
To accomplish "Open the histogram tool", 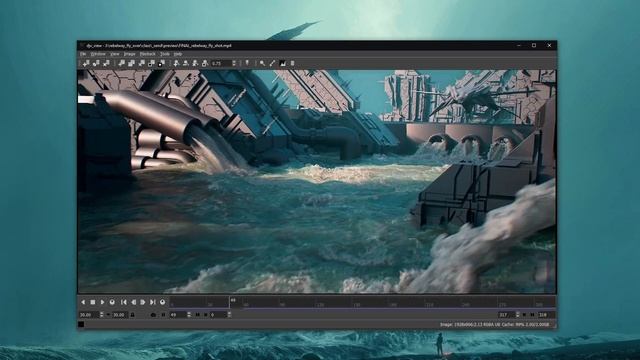I will point(282,63).
